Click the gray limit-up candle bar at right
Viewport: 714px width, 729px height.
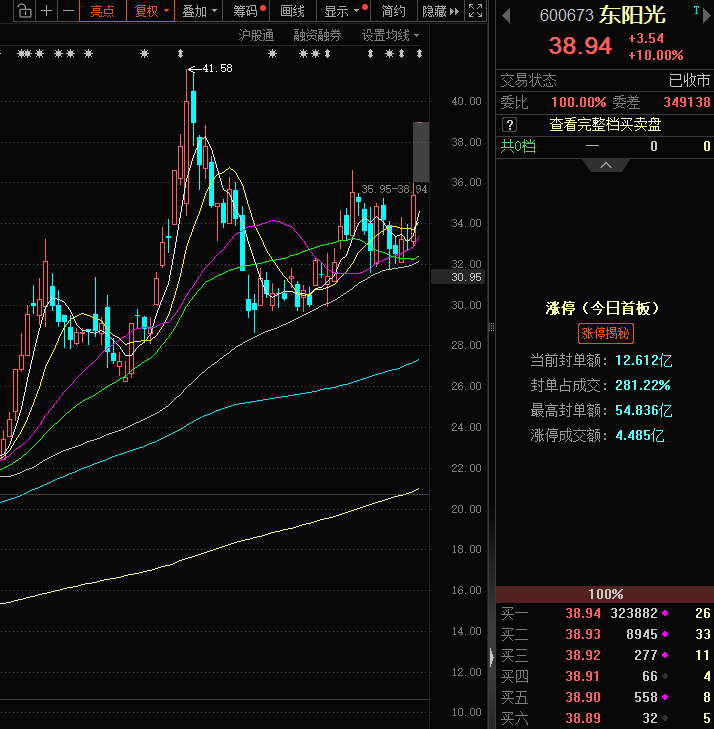(x=421, y=152)
